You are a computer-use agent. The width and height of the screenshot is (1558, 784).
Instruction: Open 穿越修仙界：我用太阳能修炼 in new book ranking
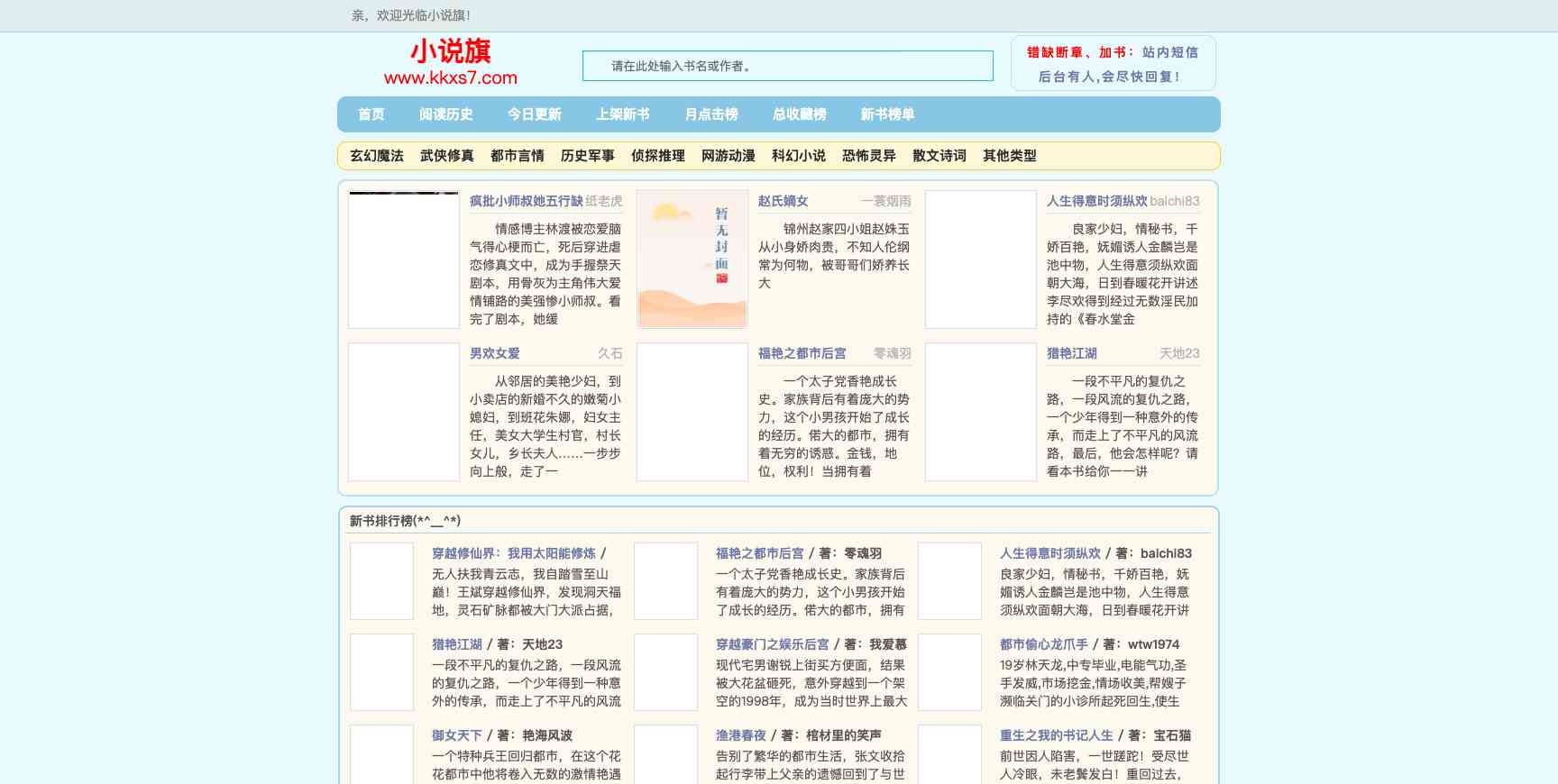pos(513,553)
